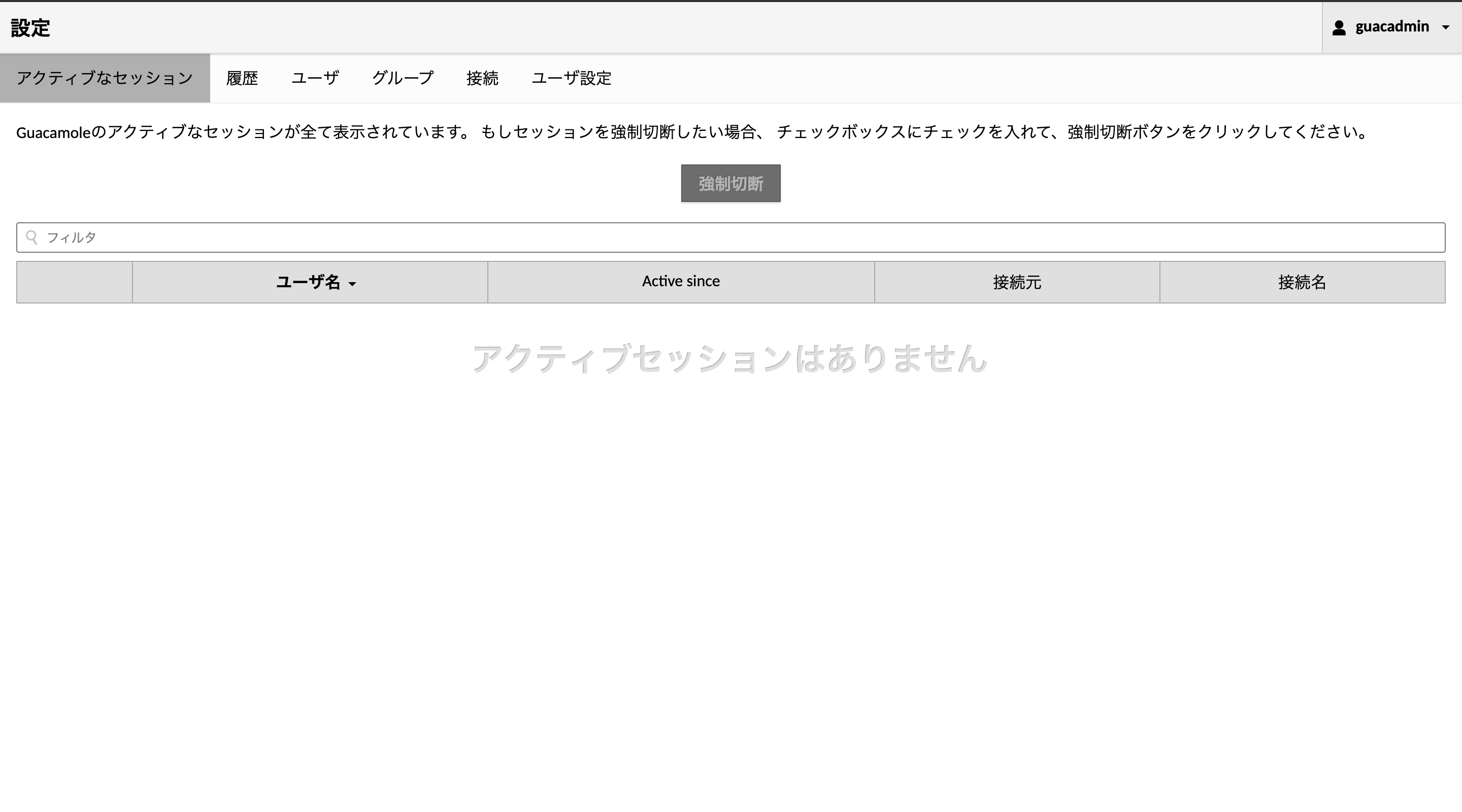The image size is (1462, 812).
Task: Go to the グループ tab
Action: coord(403,78)
